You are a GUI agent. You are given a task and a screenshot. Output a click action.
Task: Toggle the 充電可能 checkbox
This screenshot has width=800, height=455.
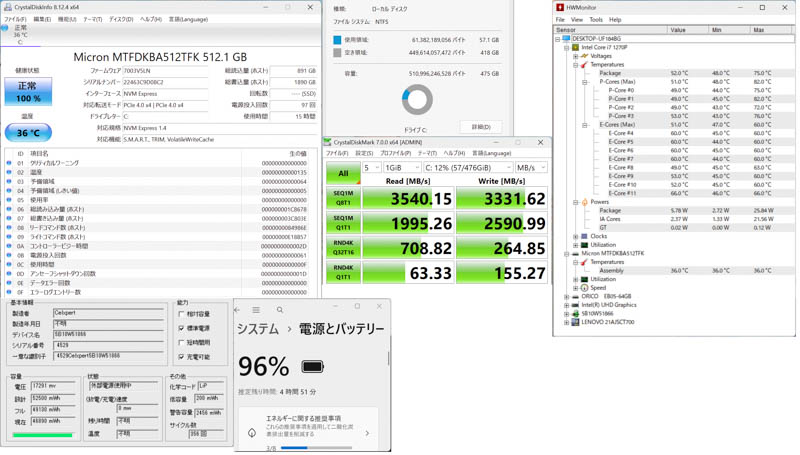click(x=181, y=357)
